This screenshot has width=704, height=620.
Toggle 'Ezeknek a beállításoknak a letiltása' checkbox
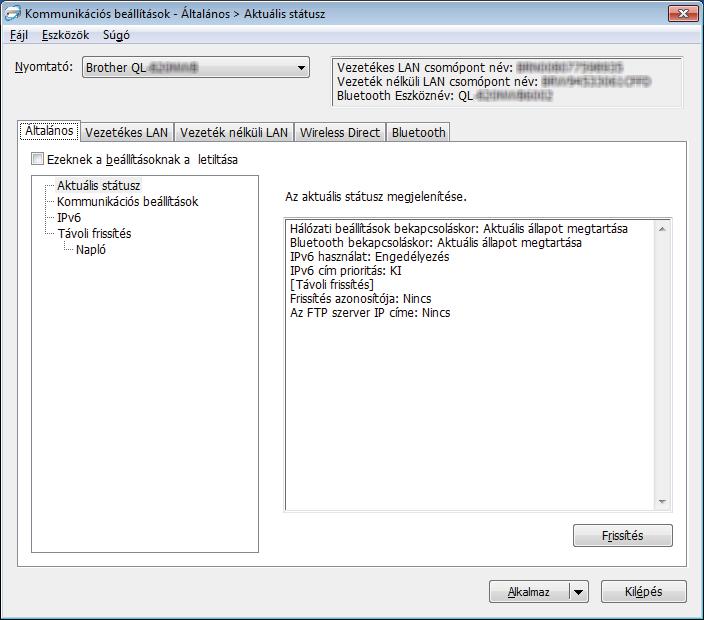[37, 159]
